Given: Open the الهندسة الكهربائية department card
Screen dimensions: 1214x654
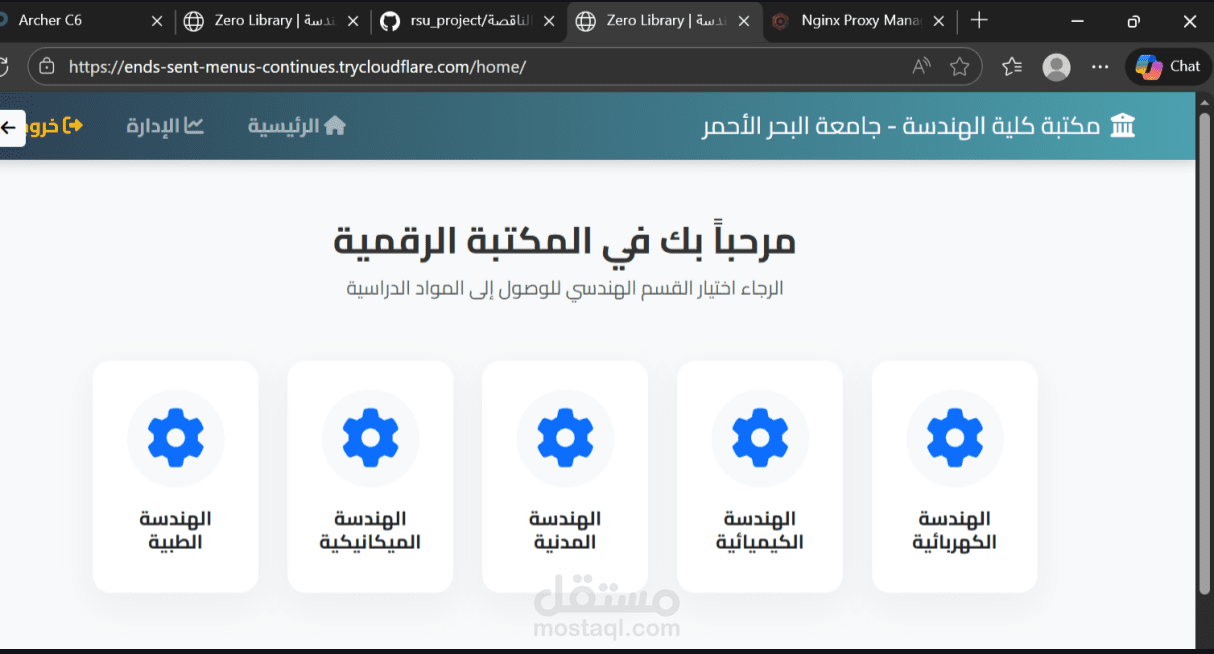Looking at the screenshot, I should (x=954, y=476).
